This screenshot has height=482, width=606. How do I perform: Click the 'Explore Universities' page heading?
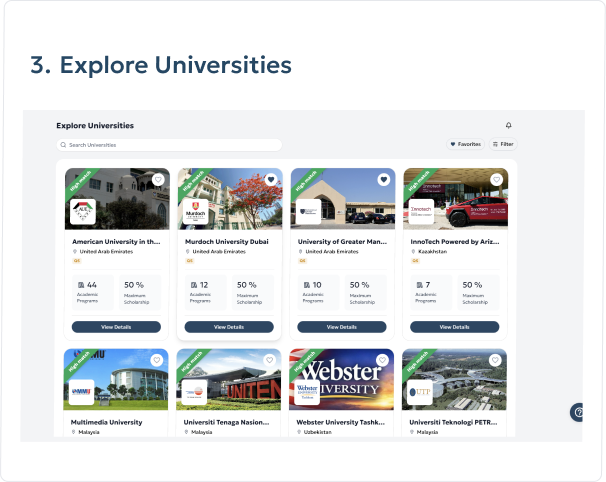tap(95, 126)
